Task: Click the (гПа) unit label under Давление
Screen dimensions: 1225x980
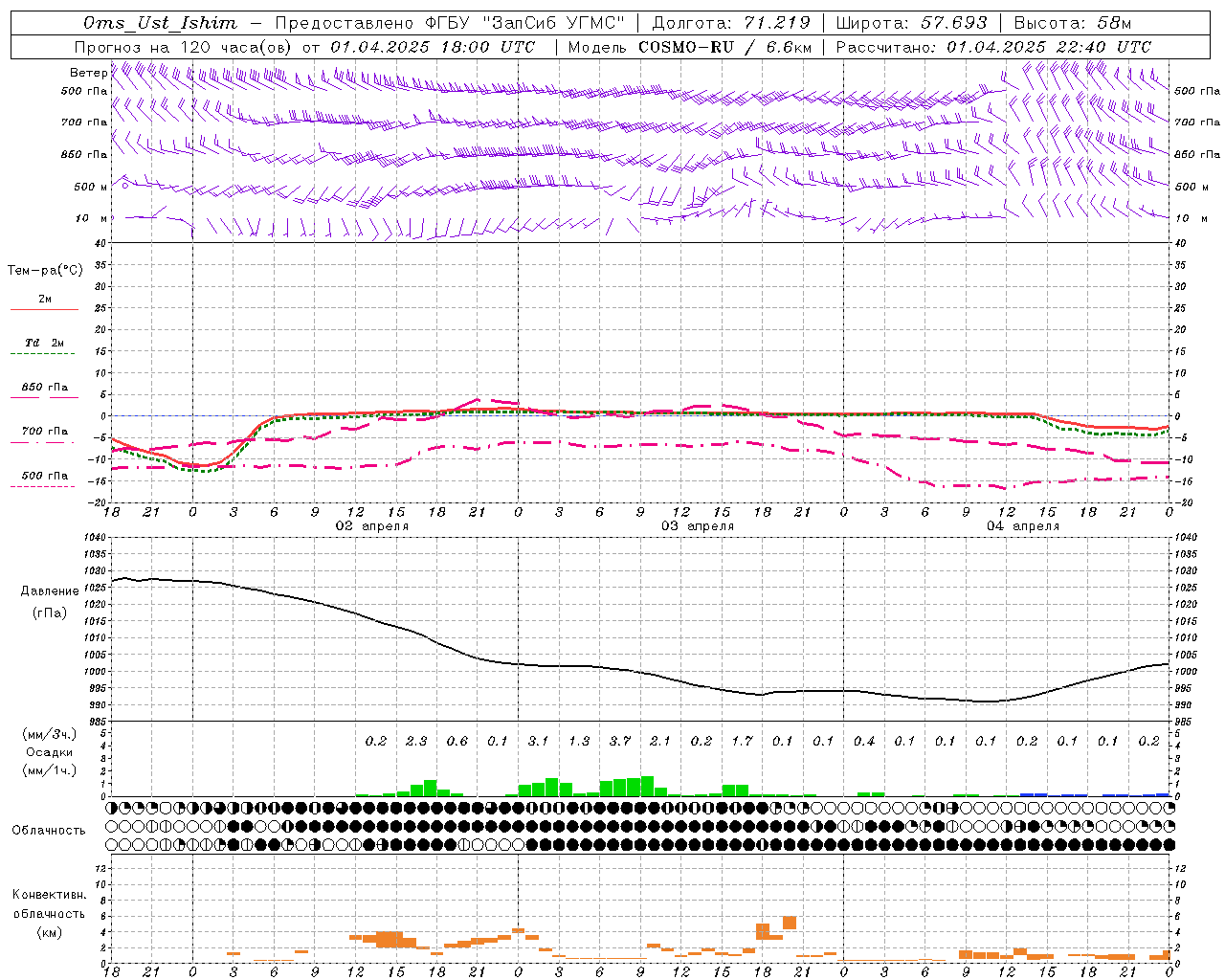Action: coord(50,613)
